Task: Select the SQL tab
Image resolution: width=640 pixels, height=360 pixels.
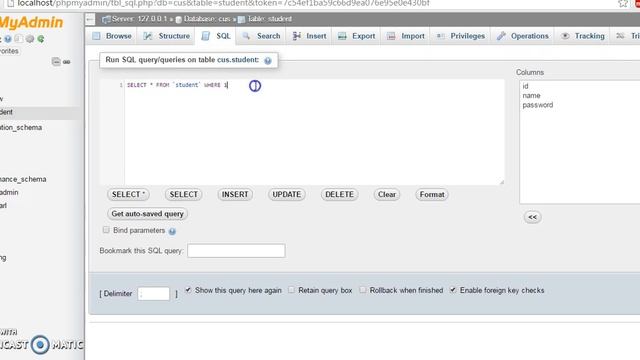Action: [217, 36]
